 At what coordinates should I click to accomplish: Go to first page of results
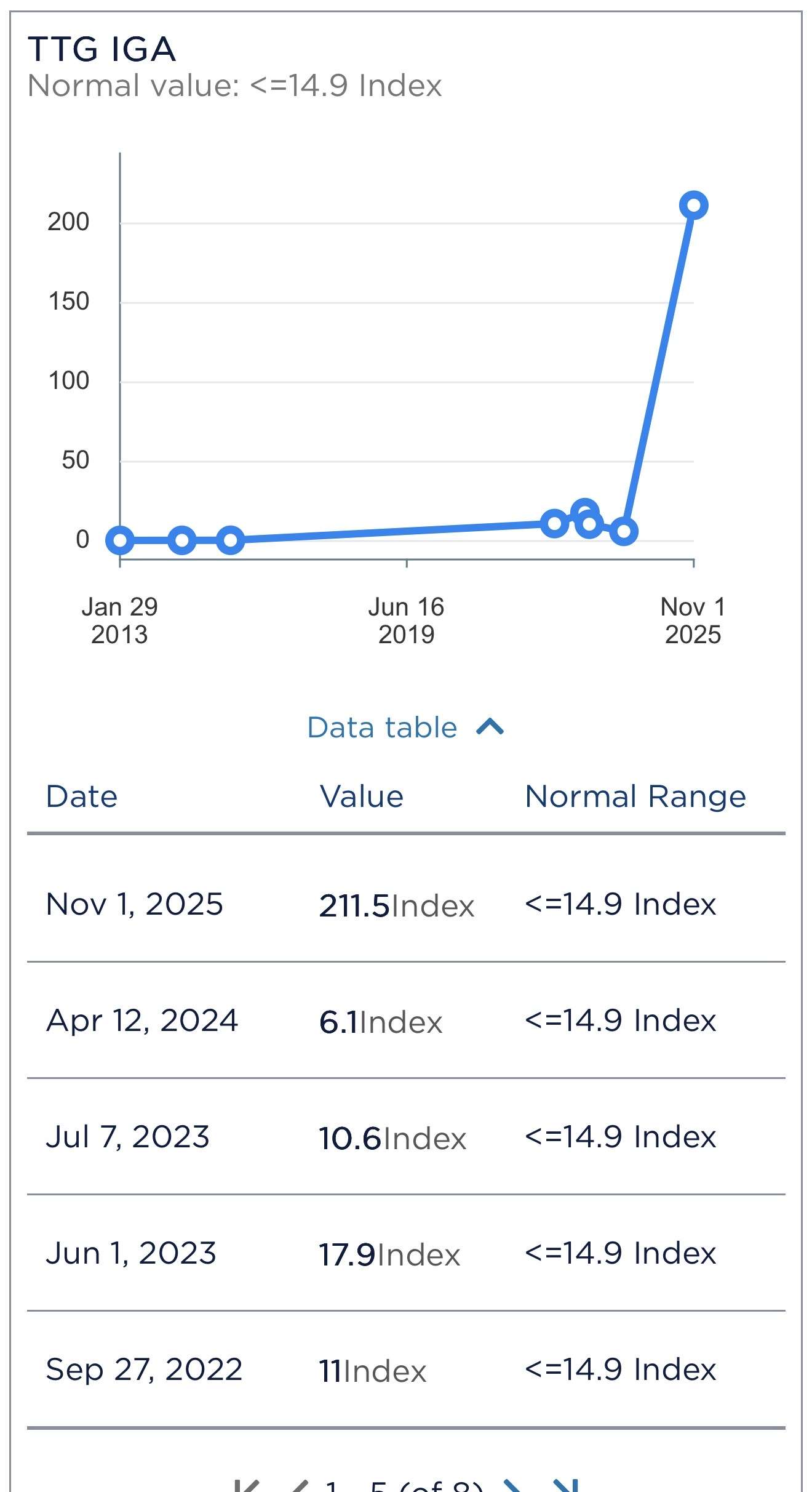coord(247,1486)
